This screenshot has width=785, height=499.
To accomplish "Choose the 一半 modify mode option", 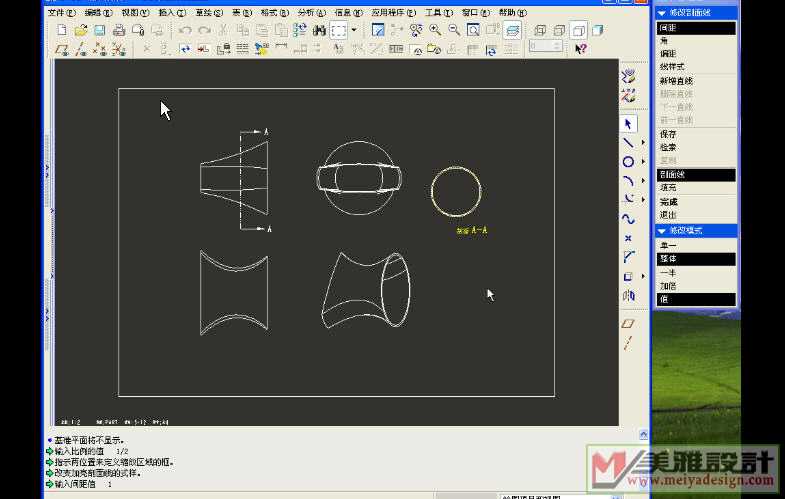I will (x=668, y=272).
